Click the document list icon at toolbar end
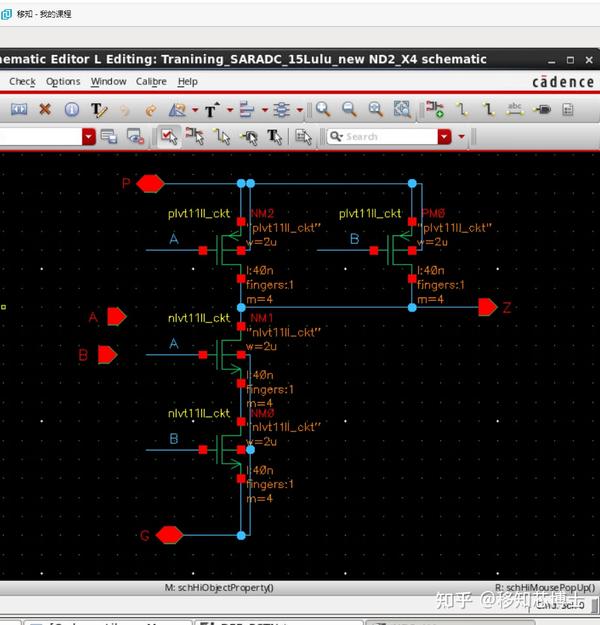Image resolution: width=600 pixels, height=625 pixels. point(568,109)
